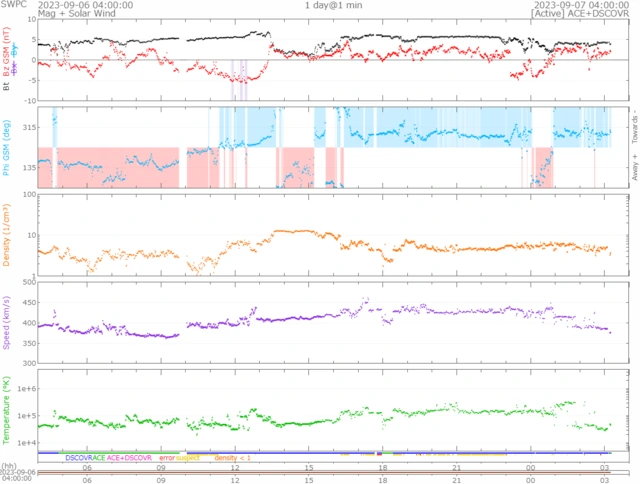
Task: Select the start time 2023-09-06 04:00:00 at top
Action: 85,5
